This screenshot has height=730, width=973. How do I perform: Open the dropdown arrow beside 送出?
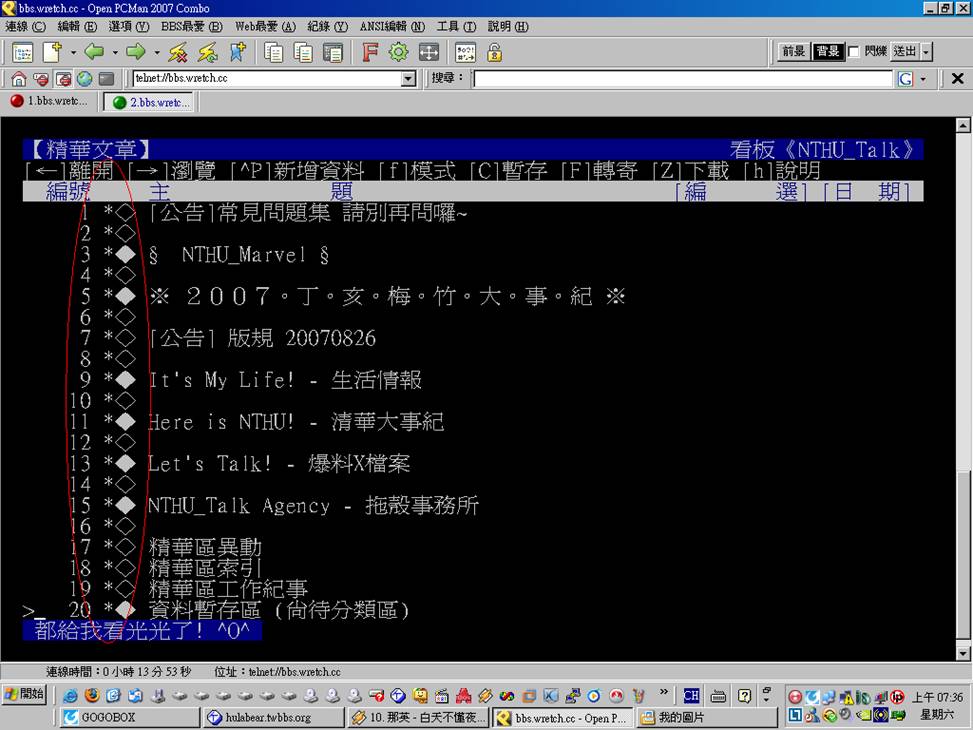point(926,52)
